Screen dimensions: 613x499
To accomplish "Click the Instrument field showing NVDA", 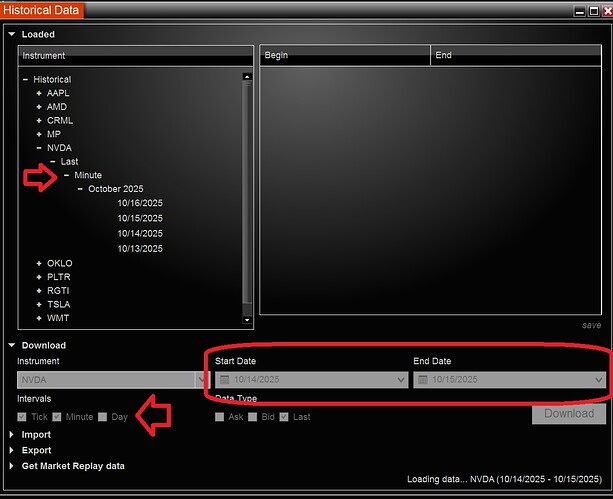I will [105, 380].
